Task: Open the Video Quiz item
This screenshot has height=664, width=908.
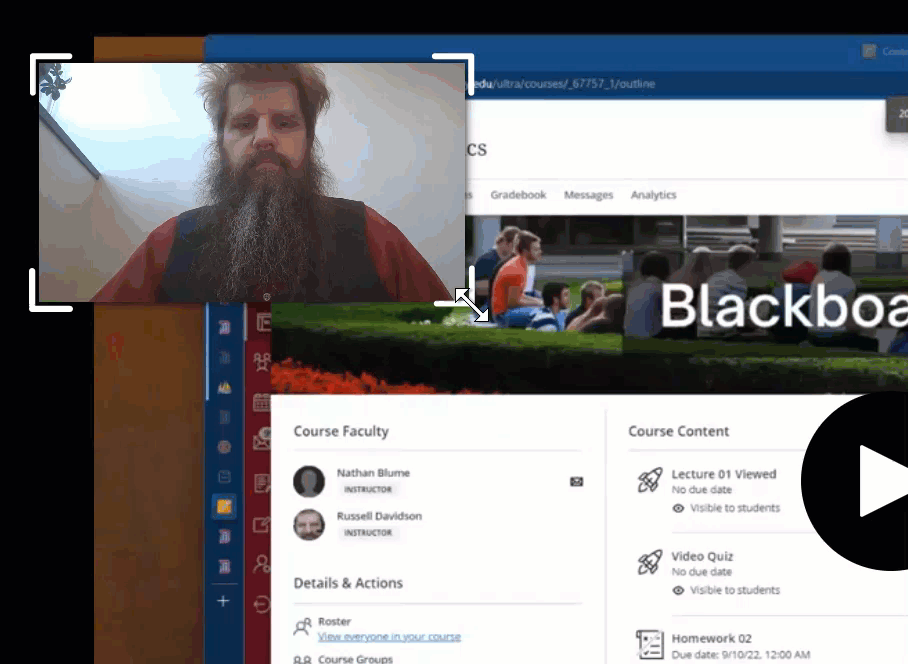Action: 702,556
